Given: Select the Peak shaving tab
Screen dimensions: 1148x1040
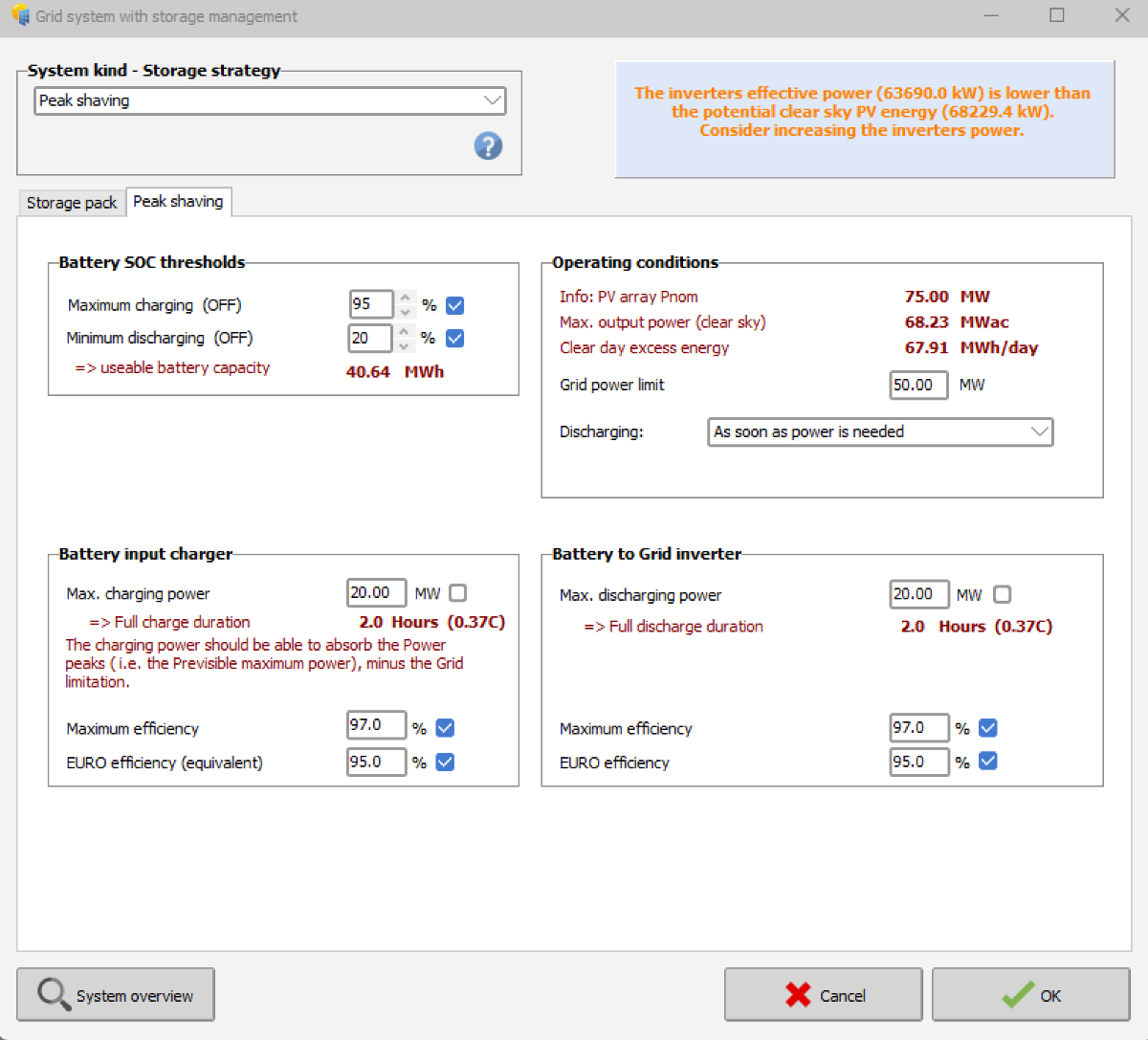Looking at the screenshot, I should coord(178,202).
